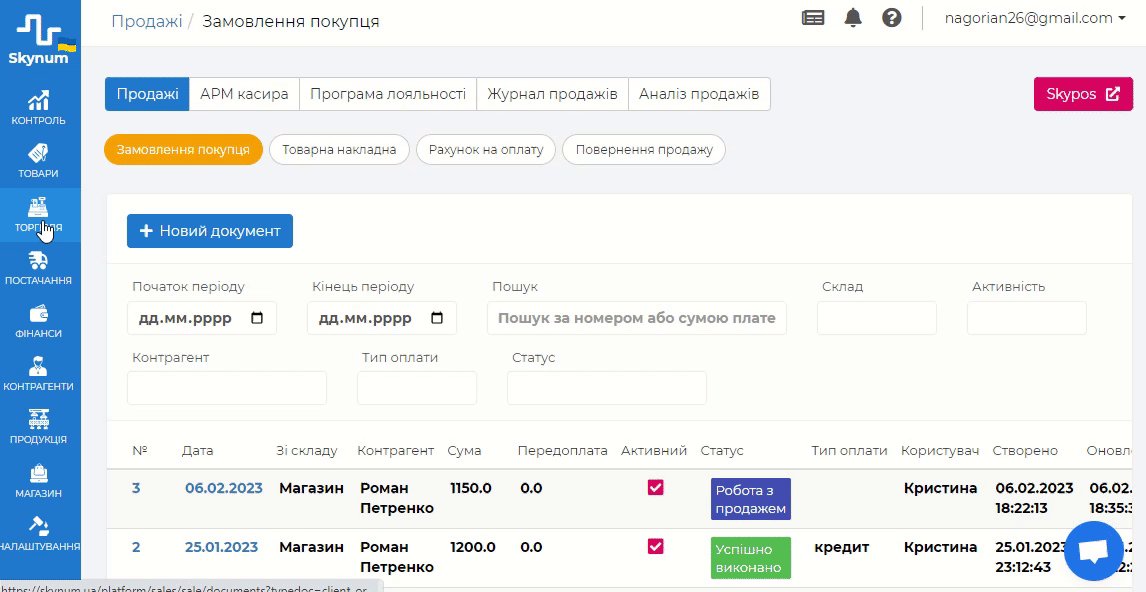This screenshot has height=592, width=1146.
Task: Select the Замовлення покупця pill
Action: (183, 150)
